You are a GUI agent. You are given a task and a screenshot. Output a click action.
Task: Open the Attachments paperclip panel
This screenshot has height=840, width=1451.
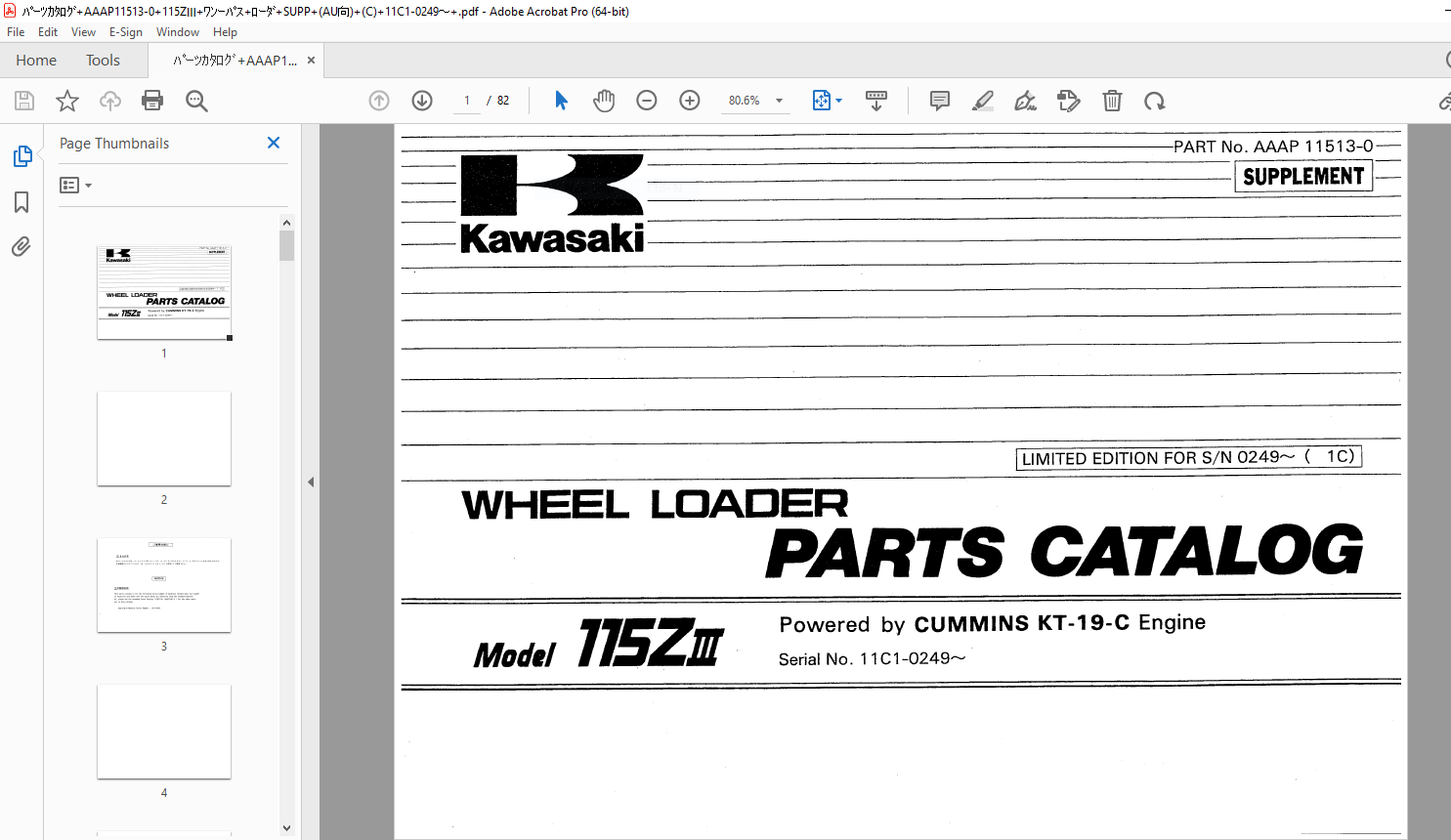click(21, 246)
